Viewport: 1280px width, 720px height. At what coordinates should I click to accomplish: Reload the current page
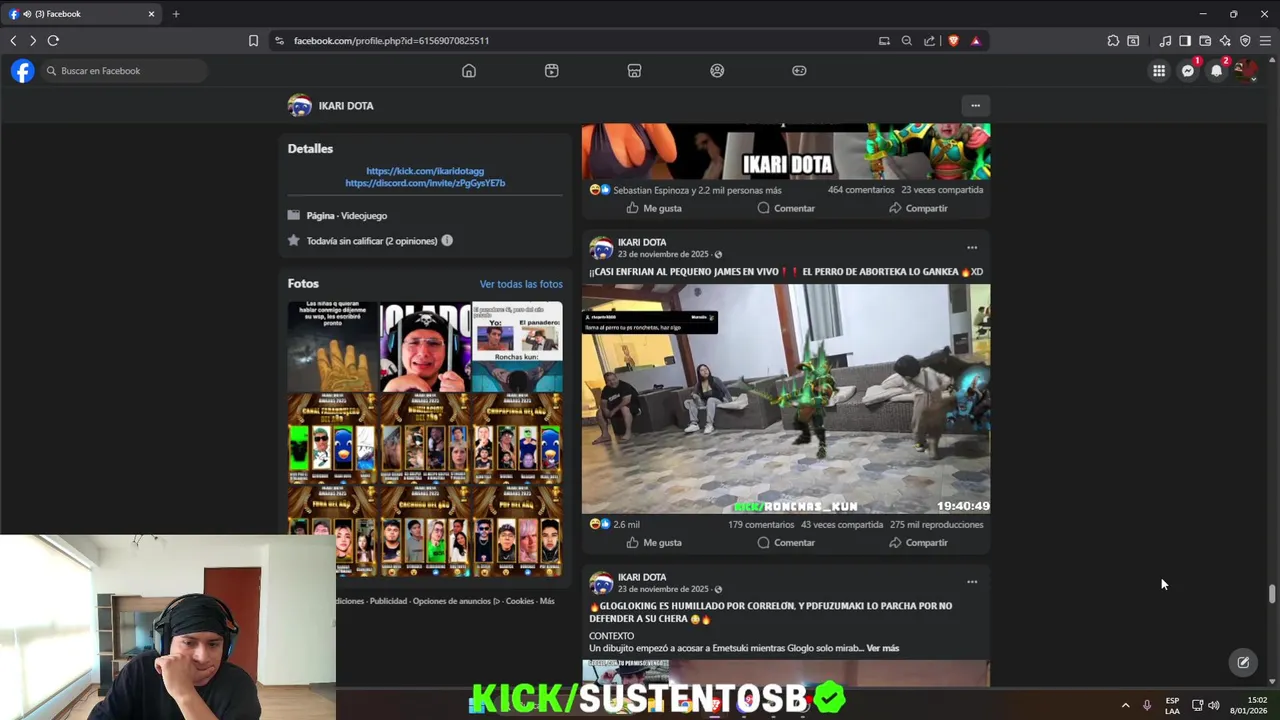[x=53, y=41]
